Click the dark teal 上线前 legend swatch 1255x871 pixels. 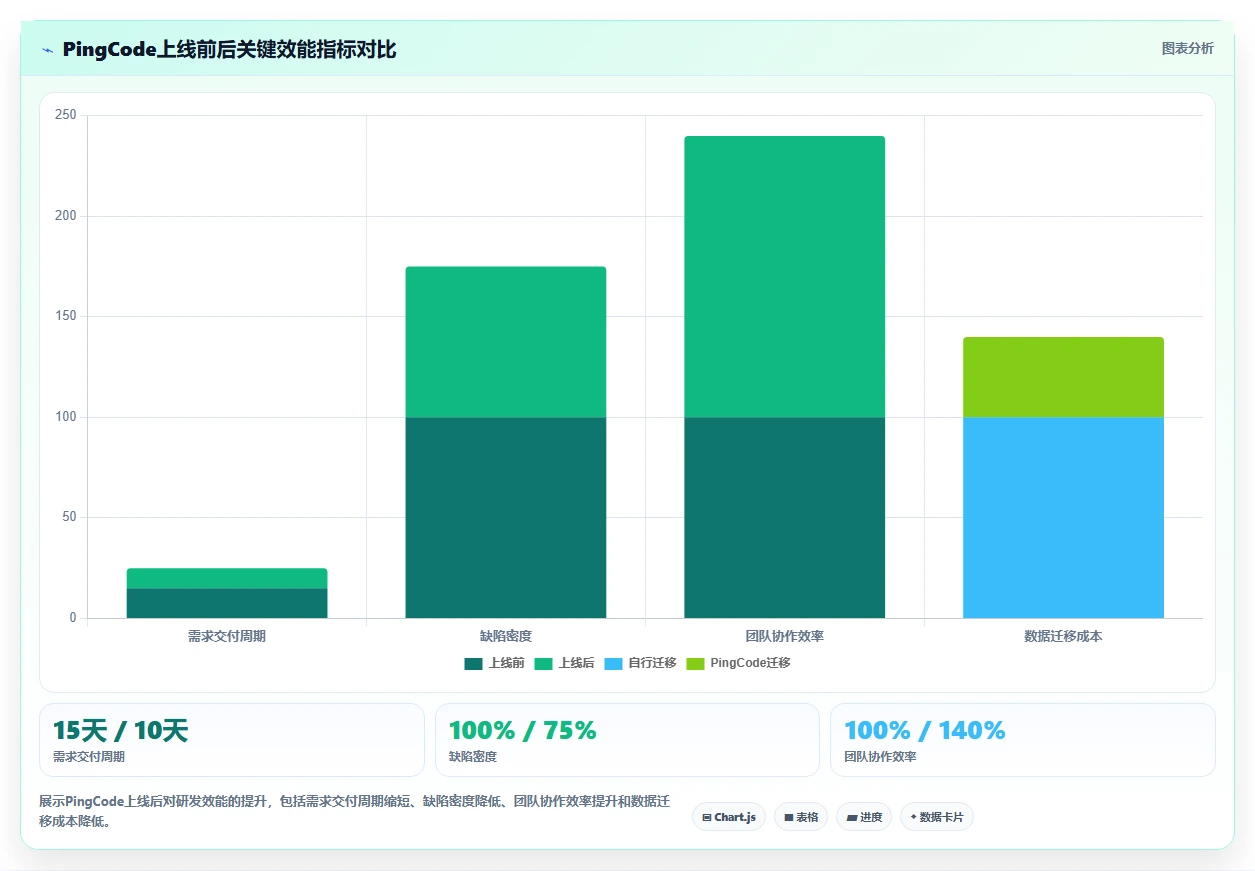pyautogui.click(x=473, y=663)
